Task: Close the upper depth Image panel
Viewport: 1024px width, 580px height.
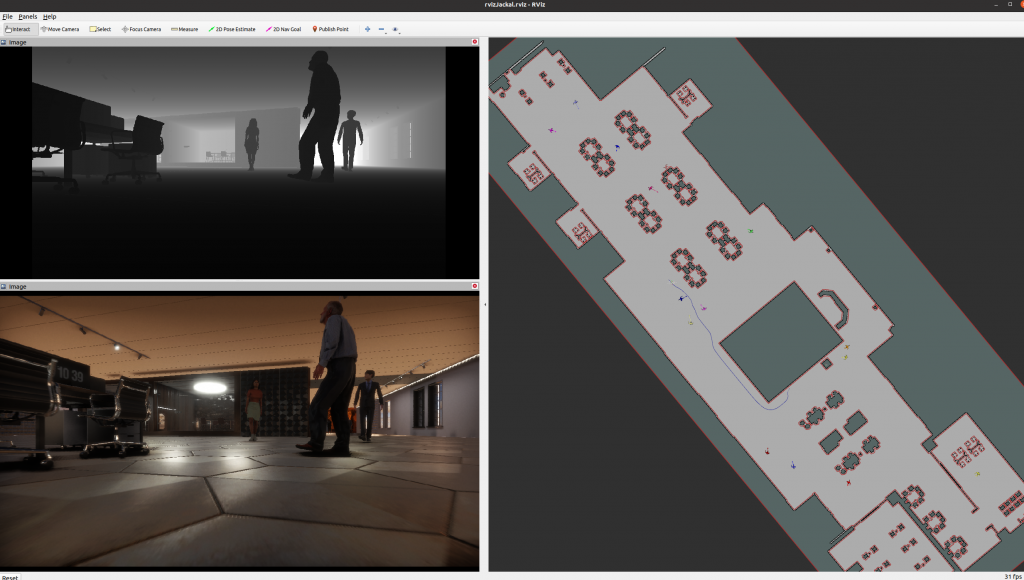Action: click(475, 42)
